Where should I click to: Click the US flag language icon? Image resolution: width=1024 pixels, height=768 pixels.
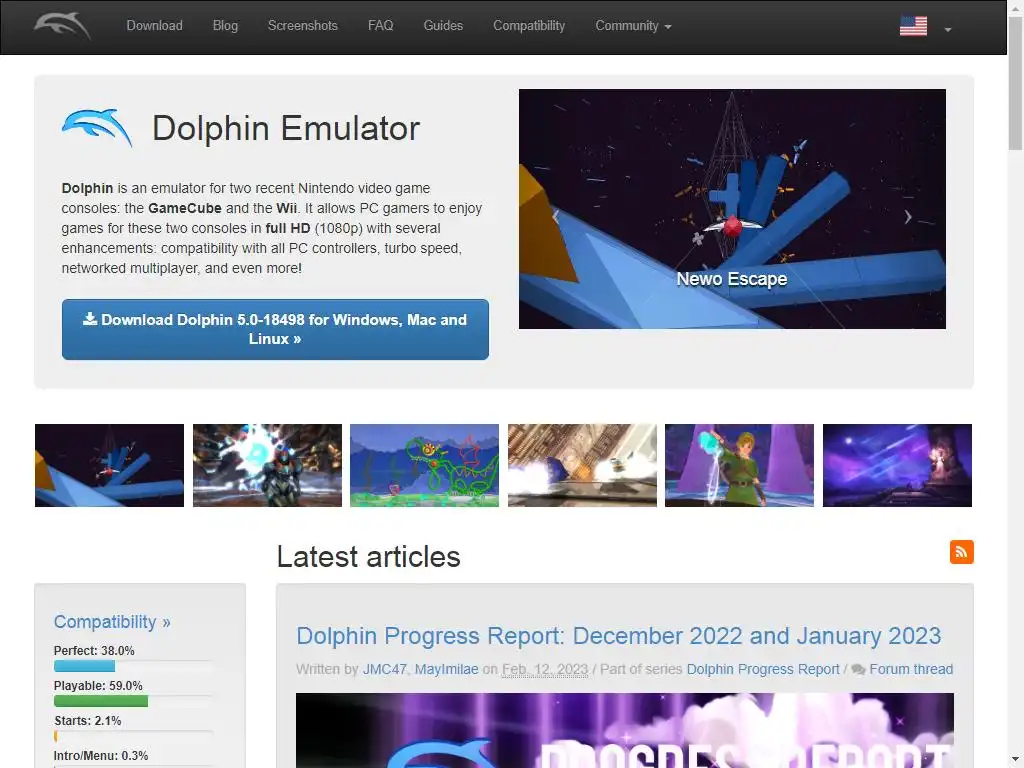(x=913, y=26)
